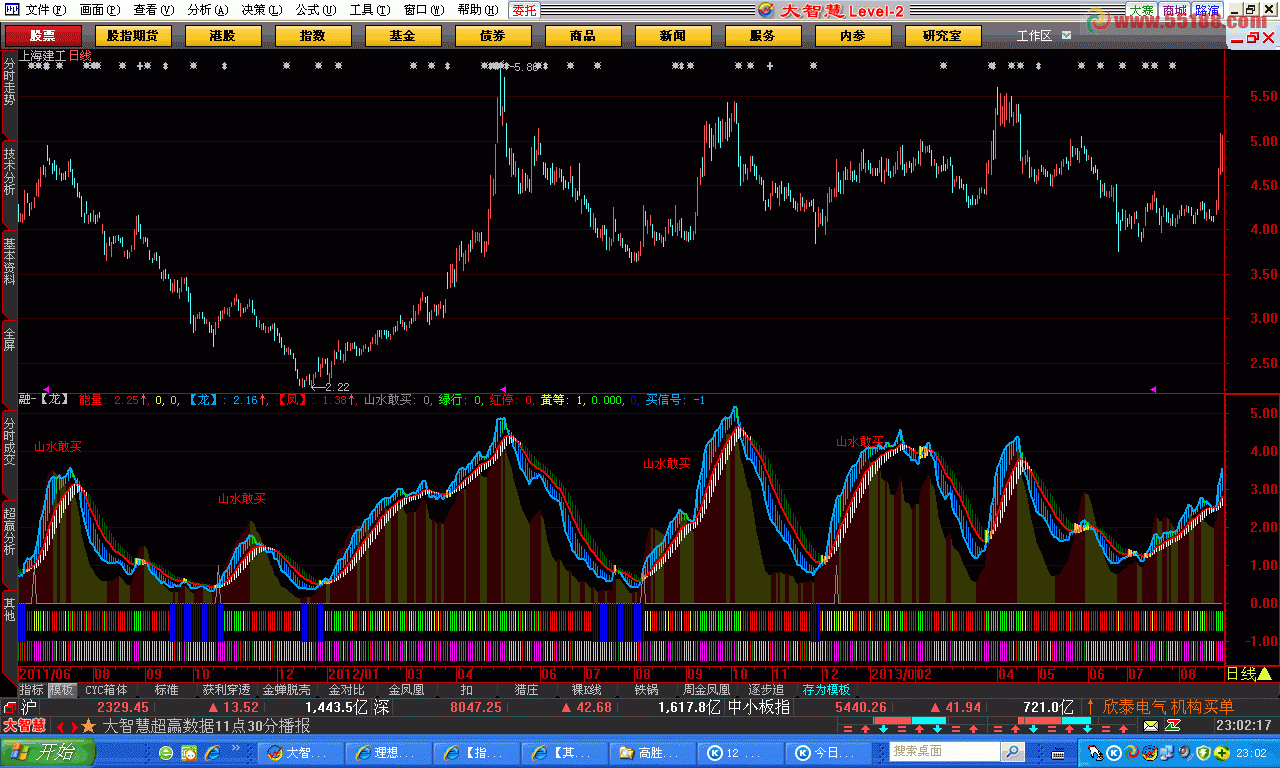Open the mail envelope icon in status bar
1280x768 pixels.
(1151, 726)
